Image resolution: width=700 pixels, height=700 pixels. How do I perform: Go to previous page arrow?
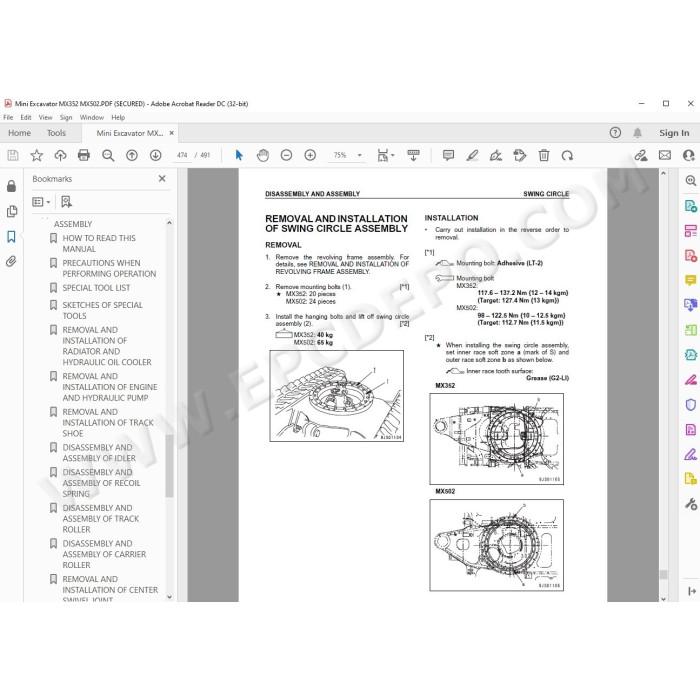[132, 155]
